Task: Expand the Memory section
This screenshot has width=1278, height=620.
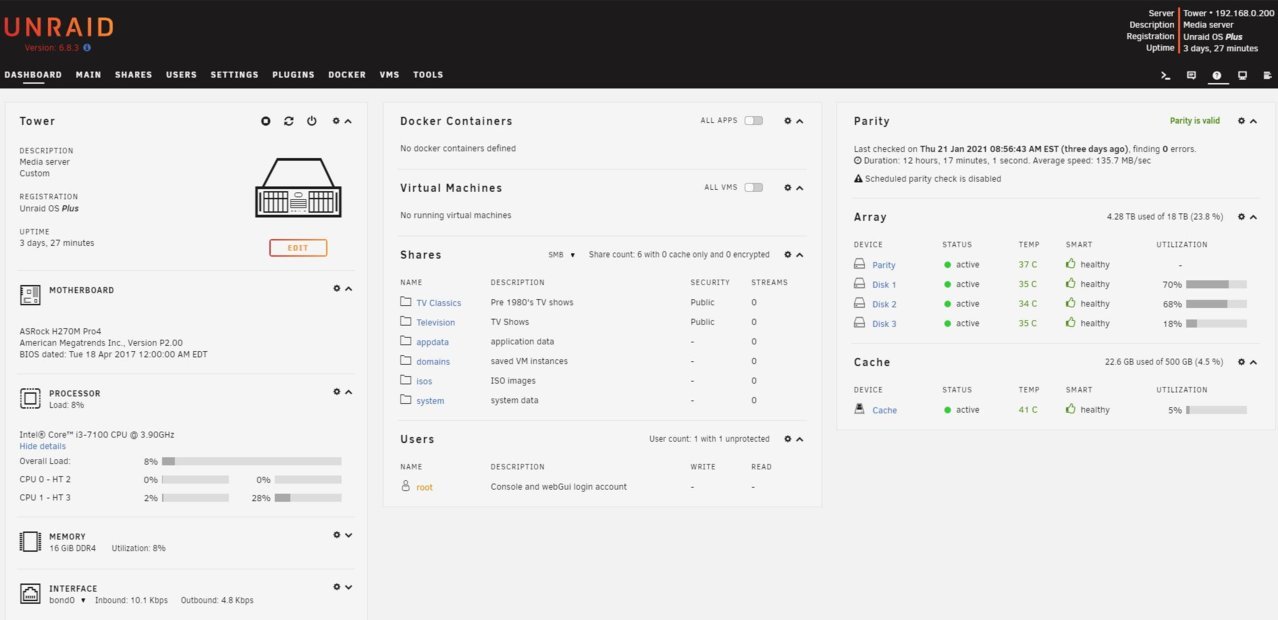Action: point(348,535)
